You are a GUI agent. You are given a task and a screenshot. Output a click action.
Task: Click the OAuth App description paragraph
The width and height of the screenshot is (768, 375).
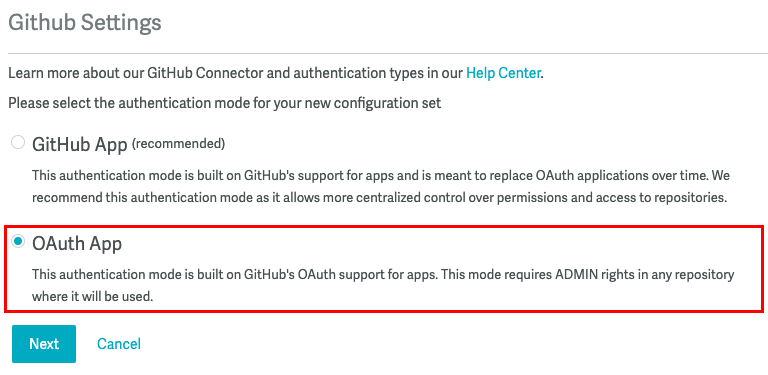(383, 285)
